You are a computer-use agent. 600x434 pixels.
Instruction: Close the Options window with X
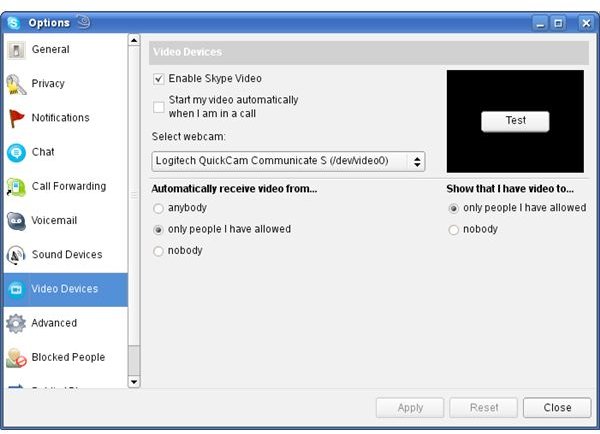[586, 24]
